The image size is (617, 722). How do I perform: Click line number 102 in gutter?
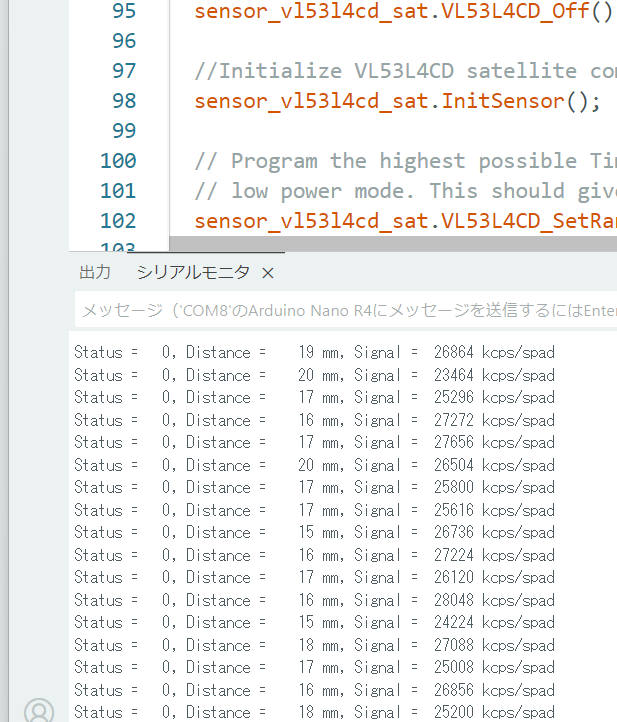click(119, 221)
